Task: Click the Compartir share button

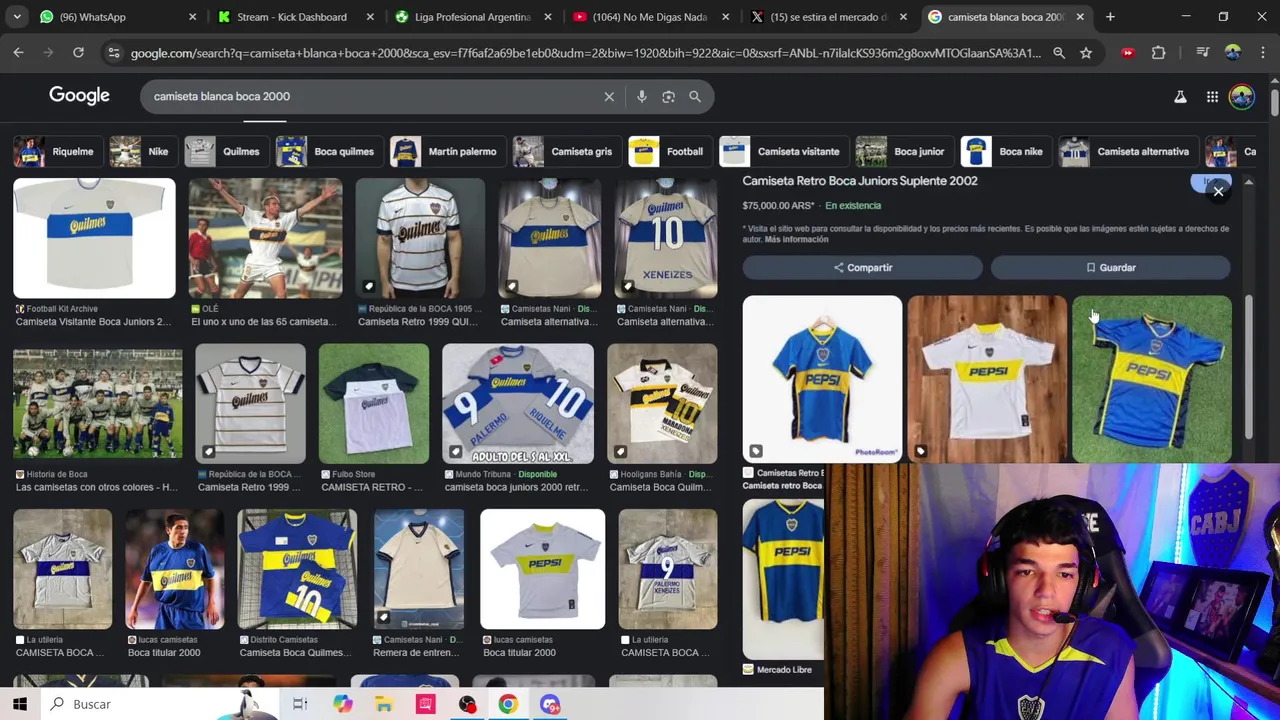Action: [863, 268]
